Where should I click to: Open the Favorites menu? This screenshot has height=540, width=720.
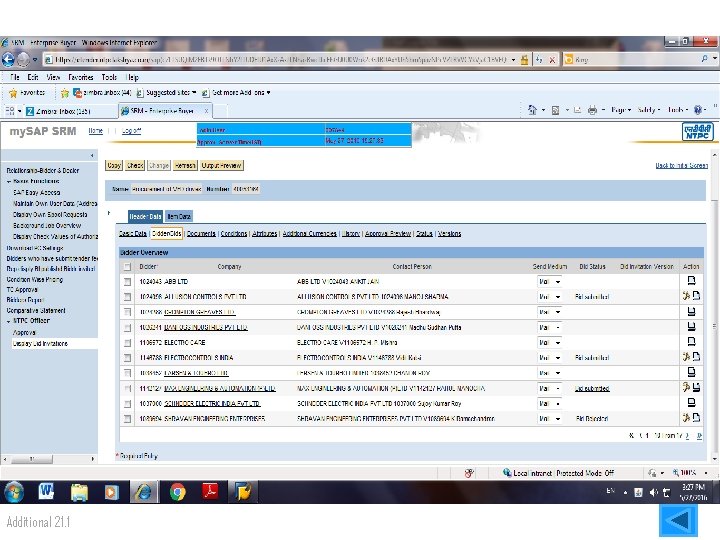(80, 77)
